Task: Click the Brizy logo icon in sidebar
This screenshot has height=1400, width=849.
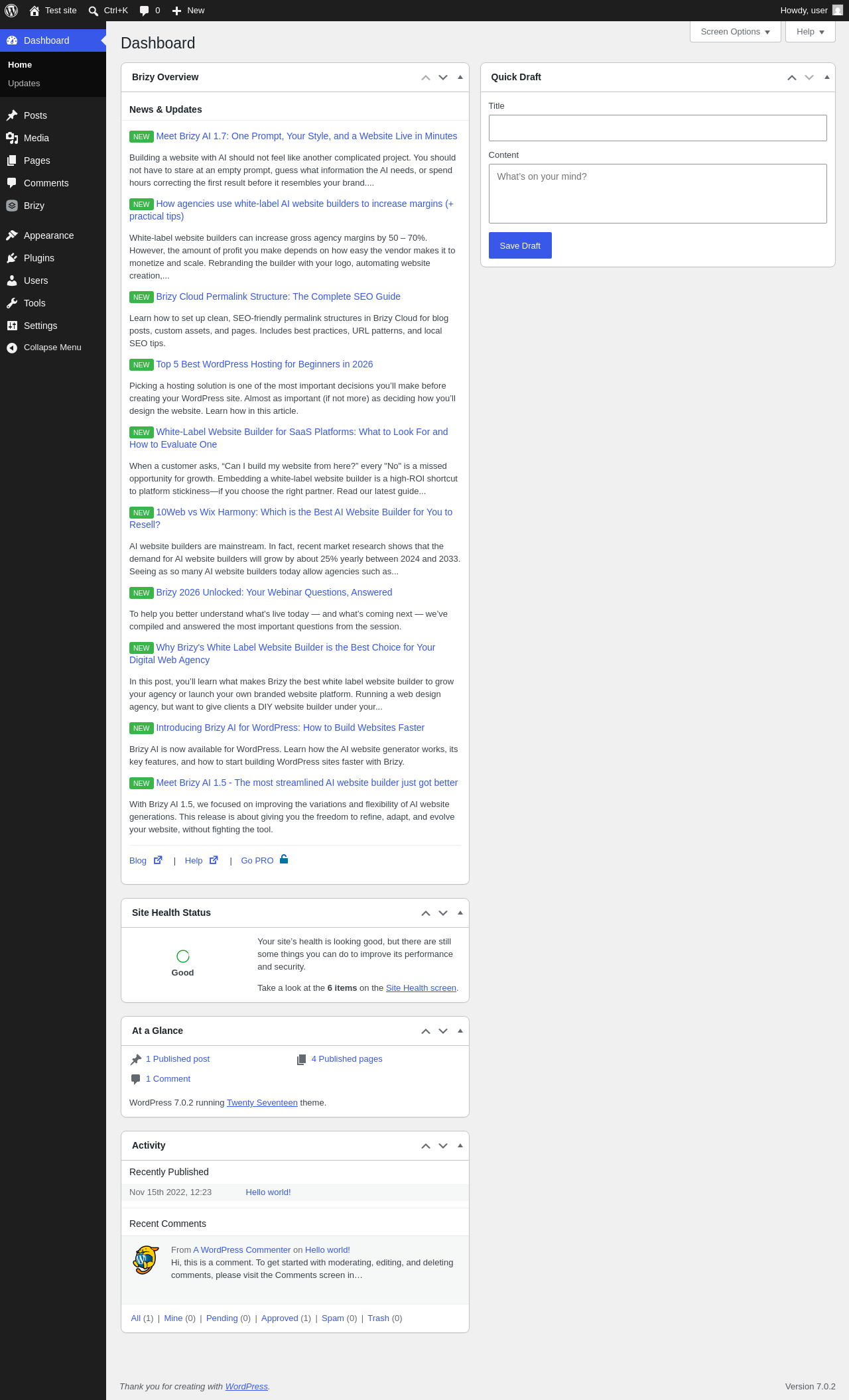Action: tap(12, 206)
